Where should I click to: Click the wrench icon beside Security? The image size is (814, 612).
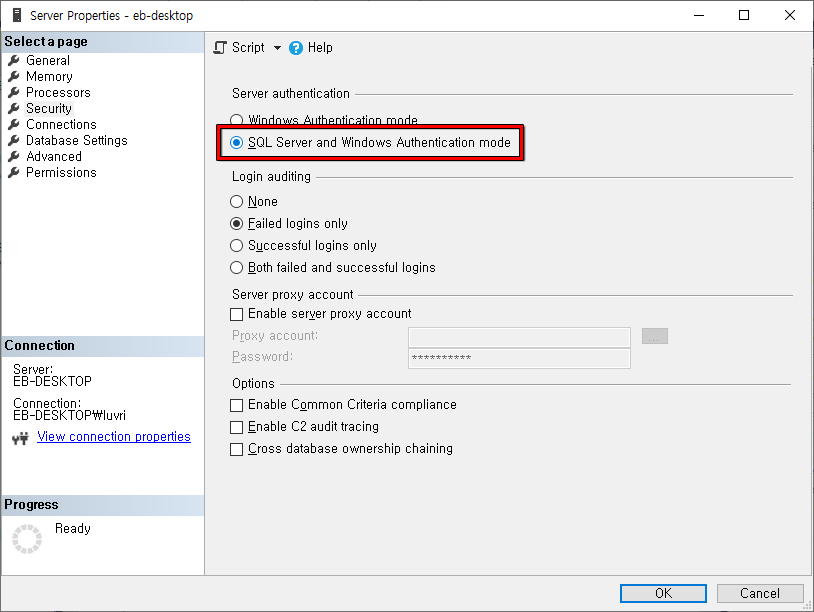pos(14,108)
